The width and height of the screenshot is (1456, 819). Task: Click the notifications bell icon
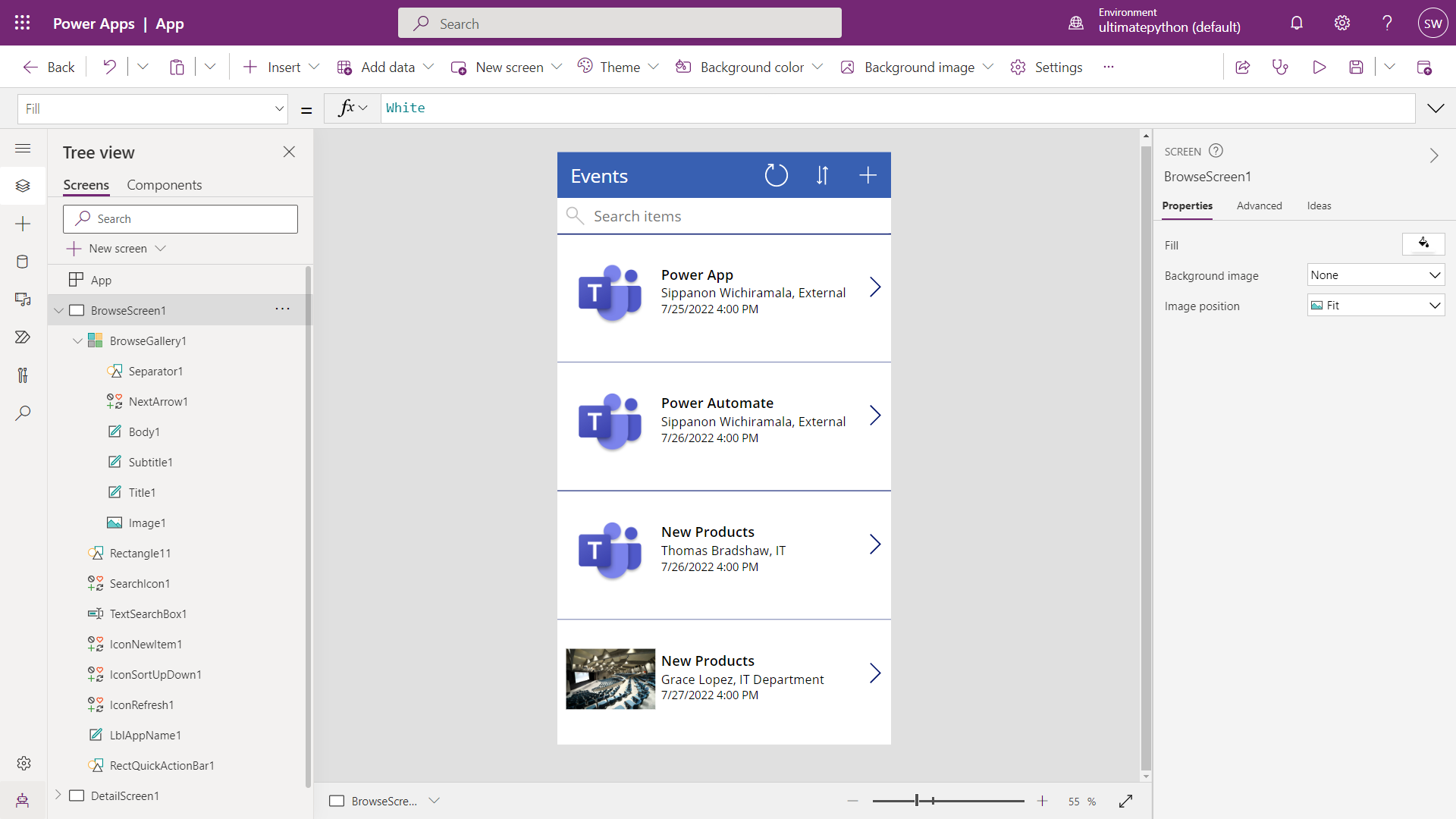coord(1297,23)
